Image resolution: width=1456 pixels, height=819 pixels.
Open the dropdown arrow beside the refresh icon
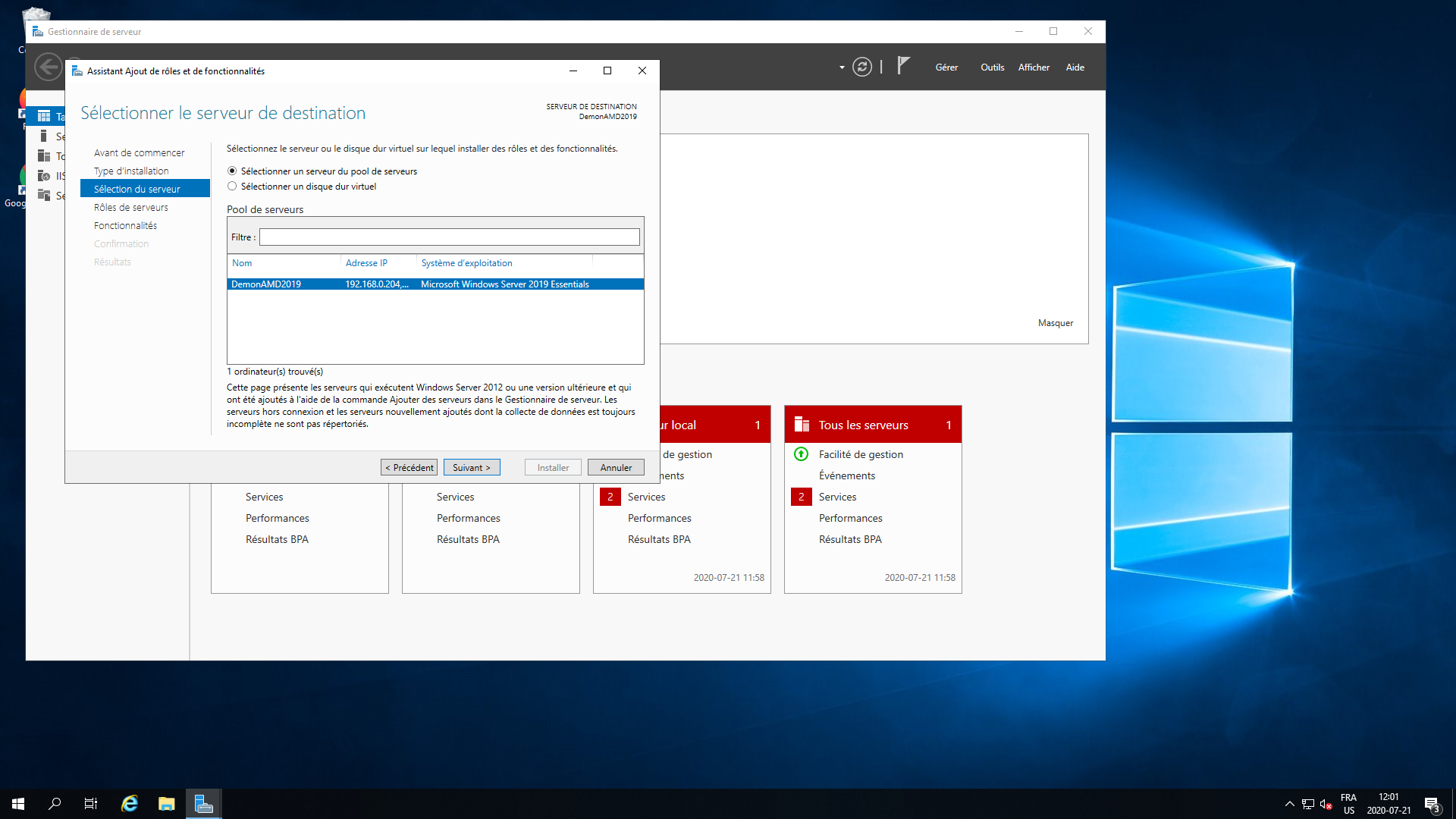pyautogui.click(x=841, y=67)
